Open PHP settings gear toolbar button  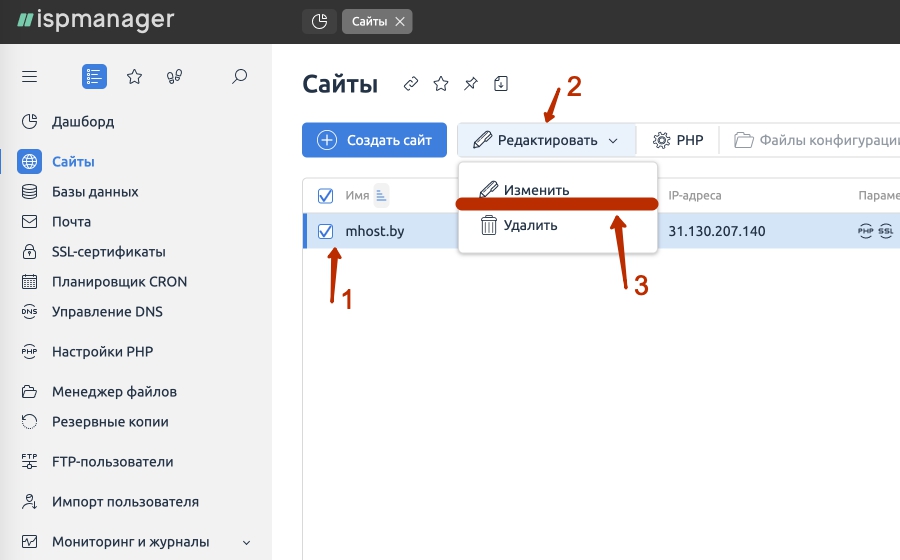[678, 140]
